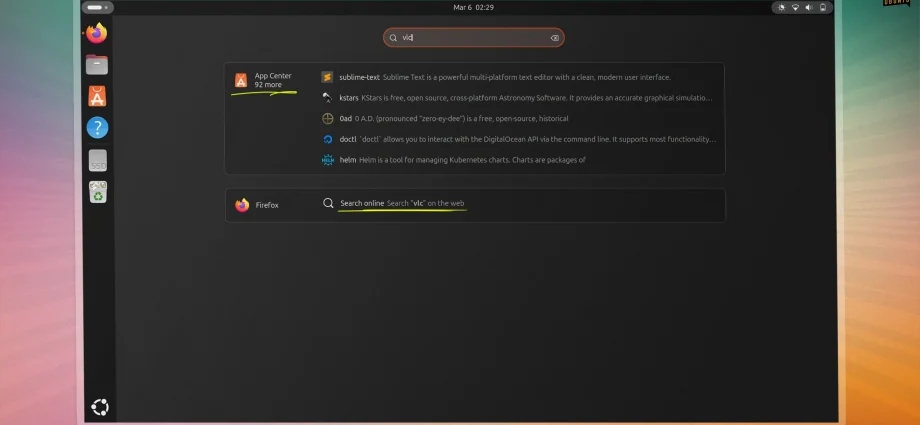
Task: Open the Help icon in the dock
Action: [97, 127]
